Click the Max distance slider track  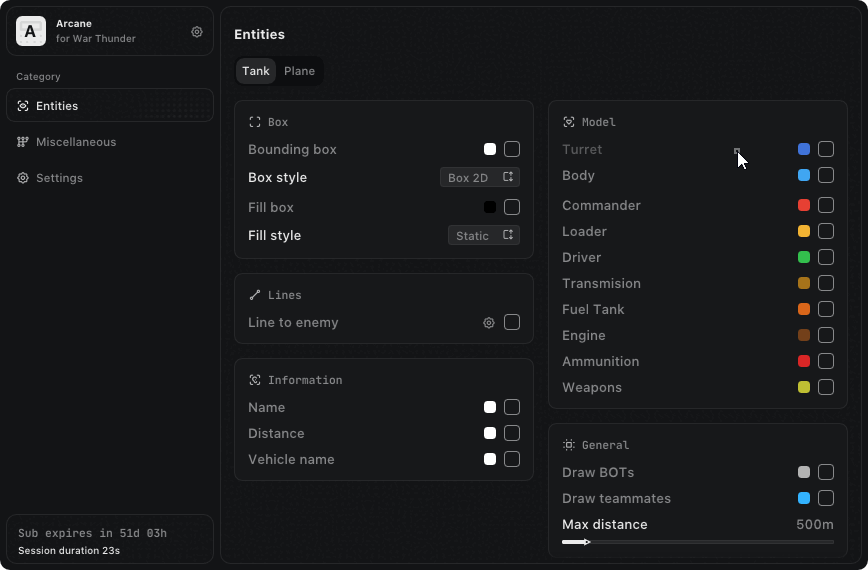(x=700, y=542)
